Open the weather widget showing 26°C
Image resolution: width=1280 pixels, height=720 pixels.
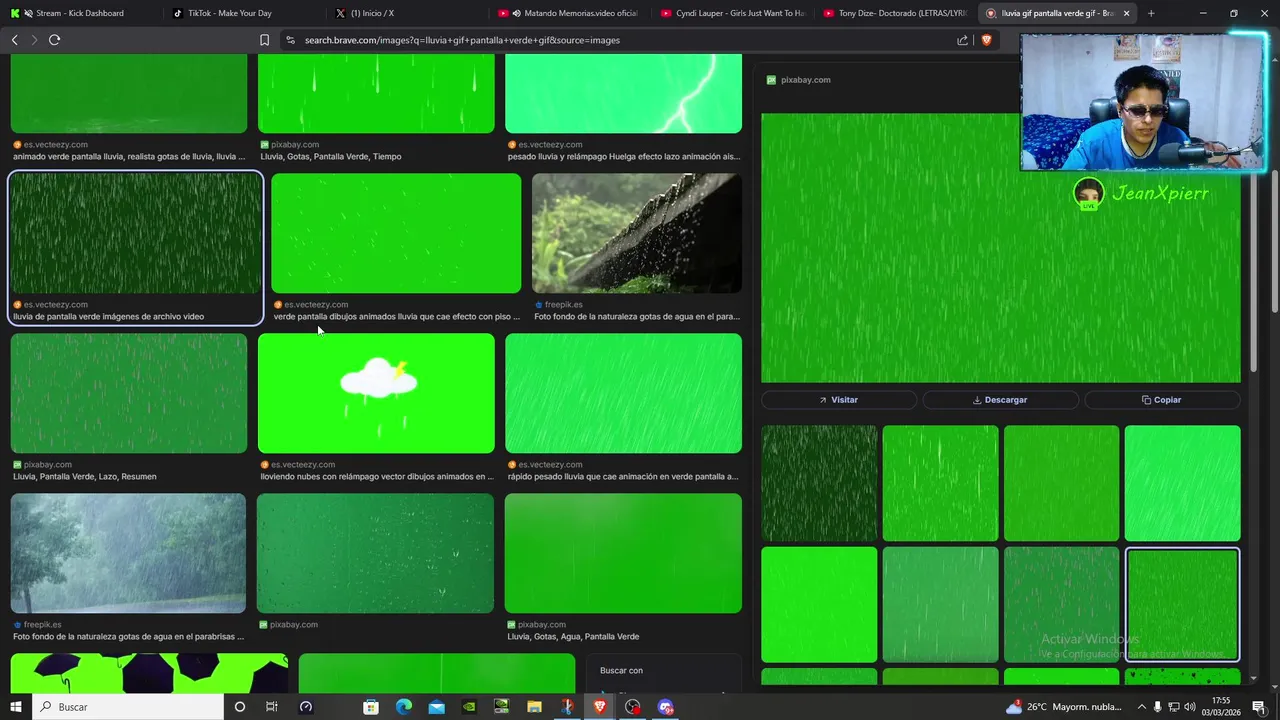1065,707
